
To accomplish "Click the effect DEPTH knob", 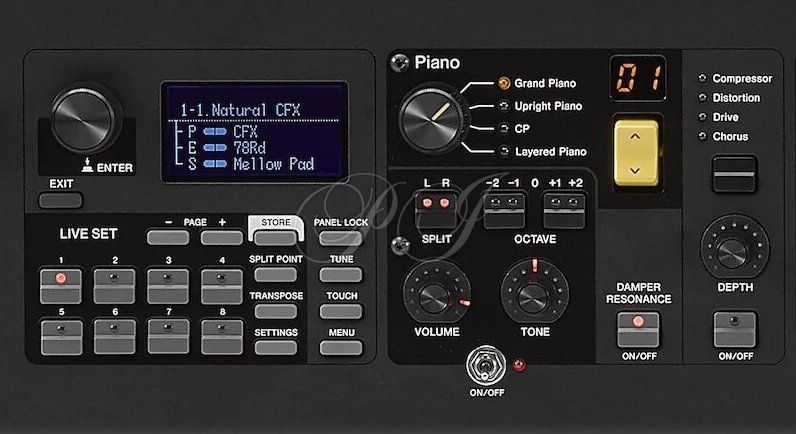I will click(x=735, y=248).
